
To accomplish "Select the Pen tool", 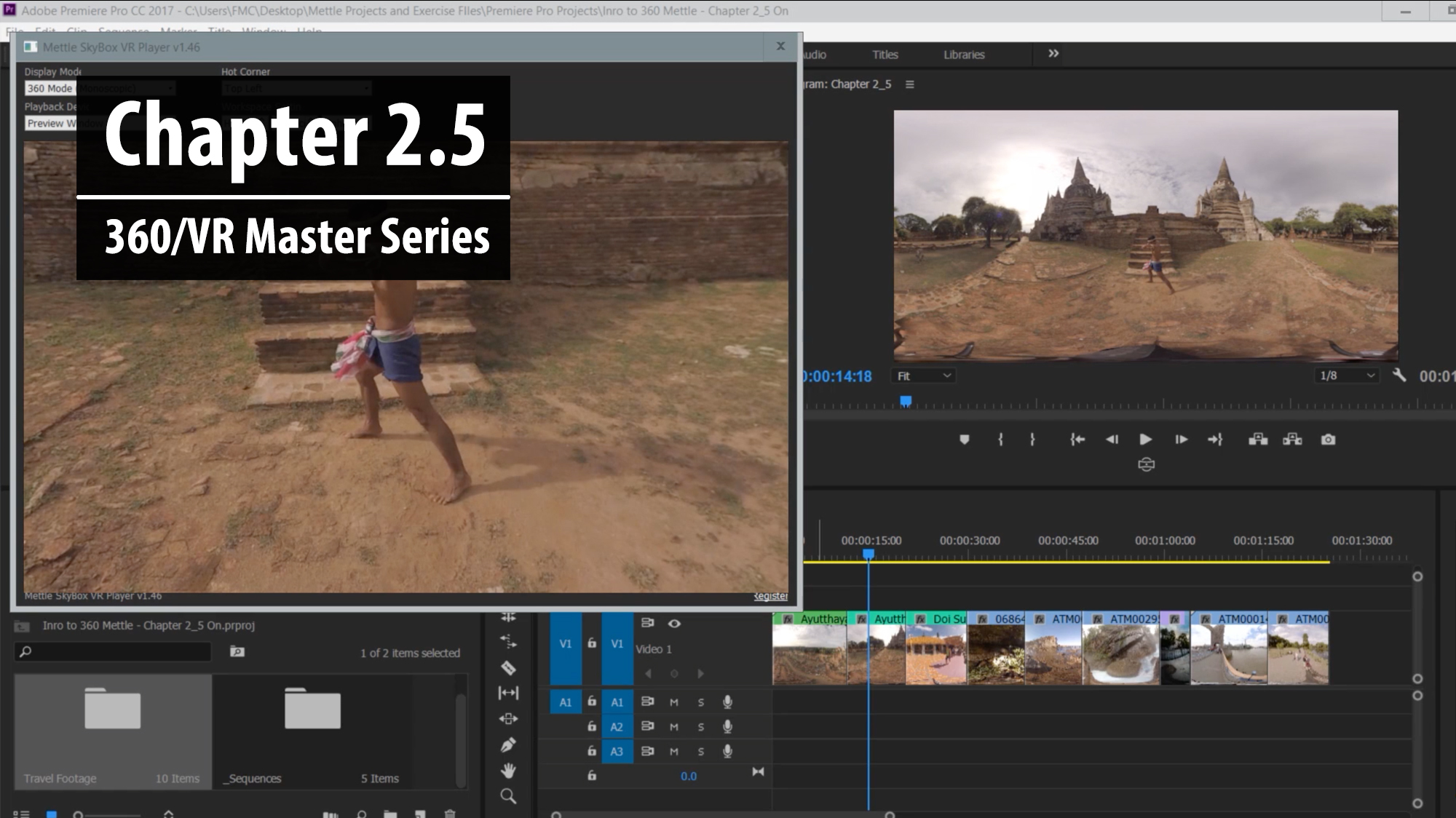I will pyautogui.click(x=508, y=744).
